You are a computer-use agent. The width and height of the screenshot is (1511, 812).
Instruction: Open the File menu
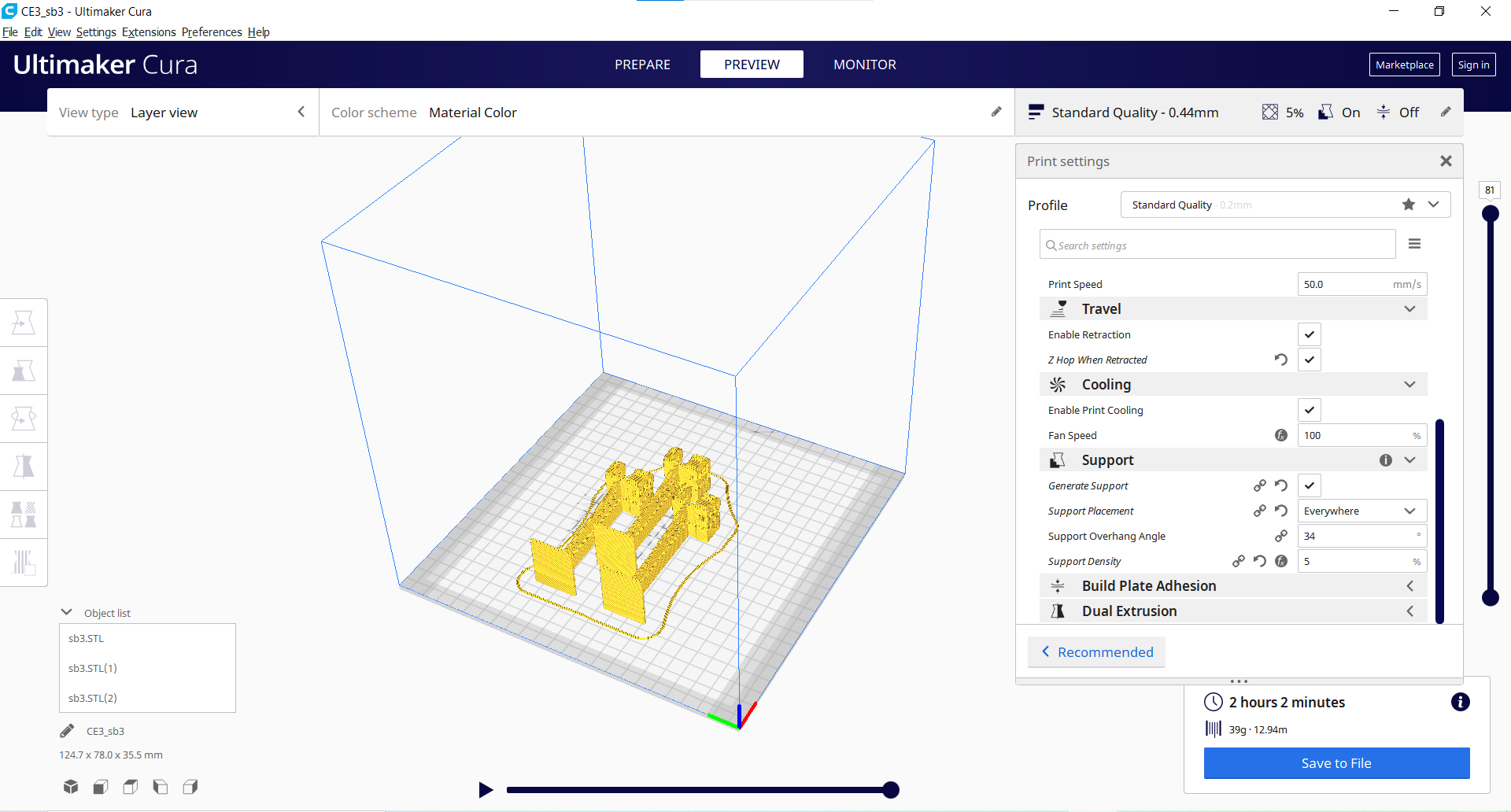pos(10,32)
